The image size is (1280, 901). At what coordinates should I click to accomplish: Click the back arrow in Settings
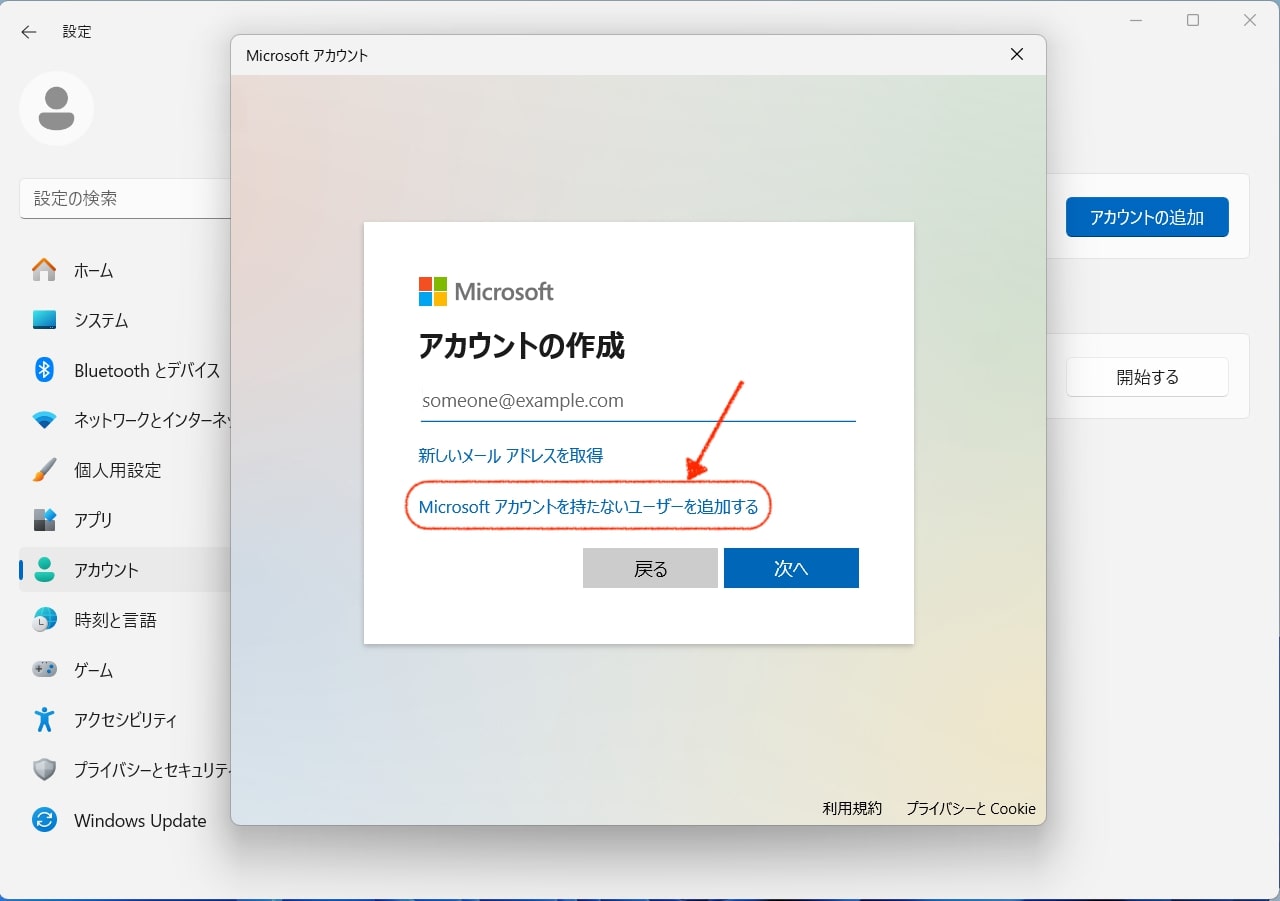pyautogui.click(x=27, y=31)
